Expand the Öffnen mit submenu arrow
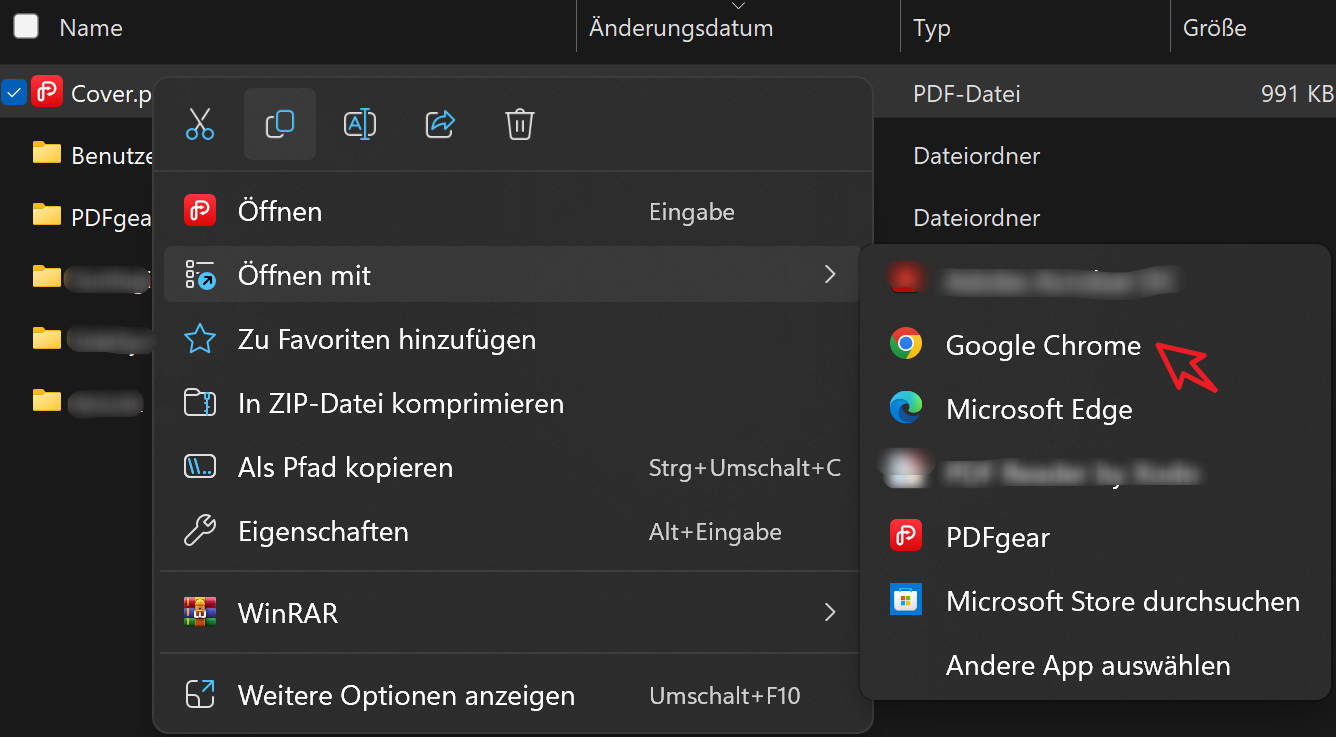 click(829, 274)
